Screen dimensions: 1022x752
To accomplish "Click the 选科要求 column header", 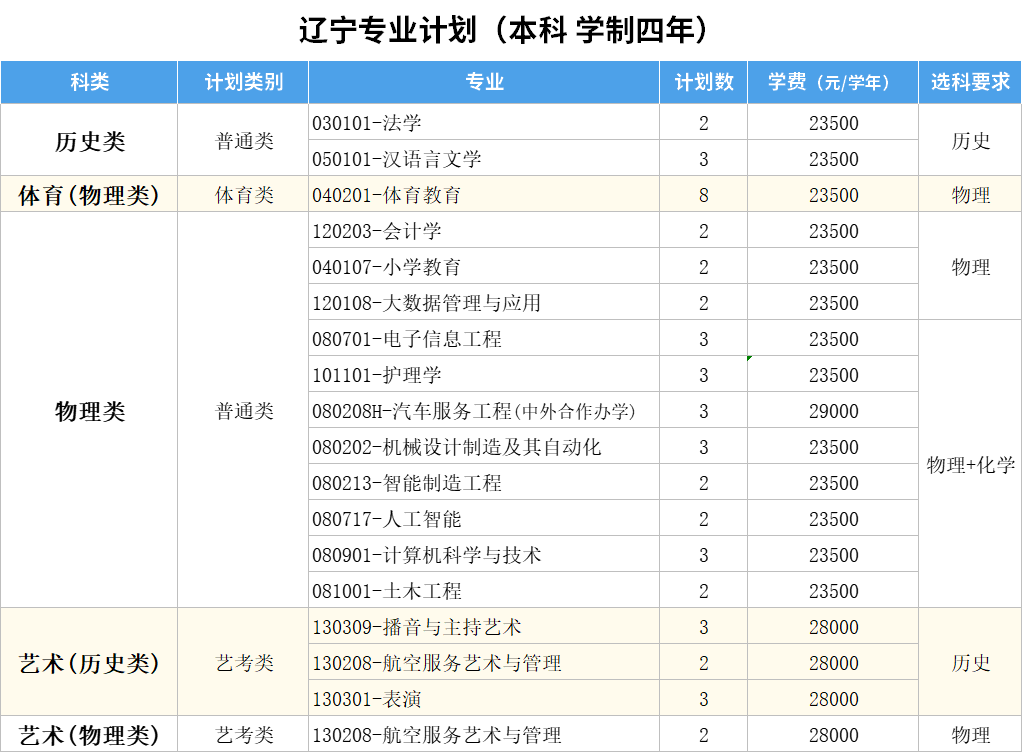I will [x=970, y=83].
